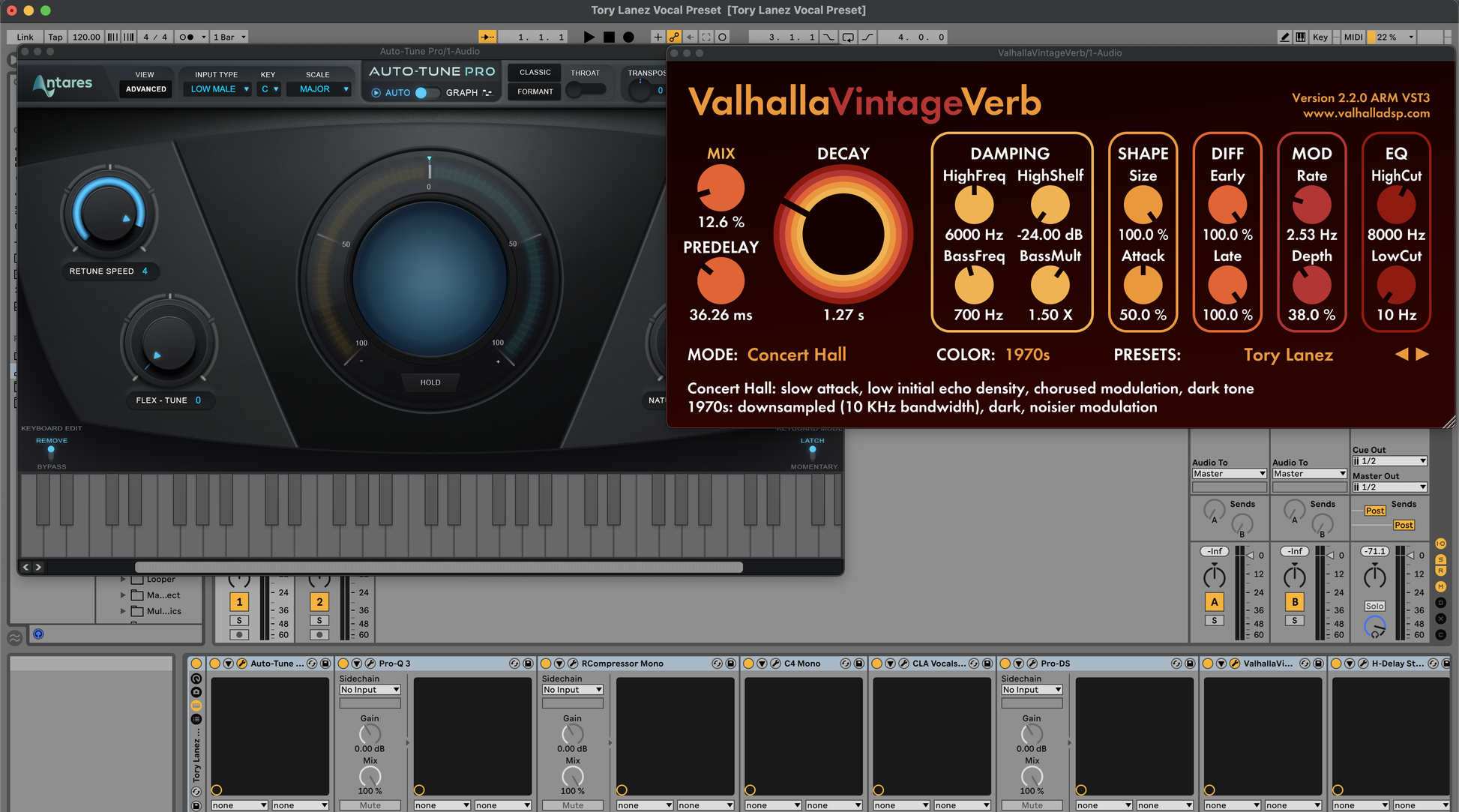
Task: Click the Tap tempo button
Action: tap(55, 37)
